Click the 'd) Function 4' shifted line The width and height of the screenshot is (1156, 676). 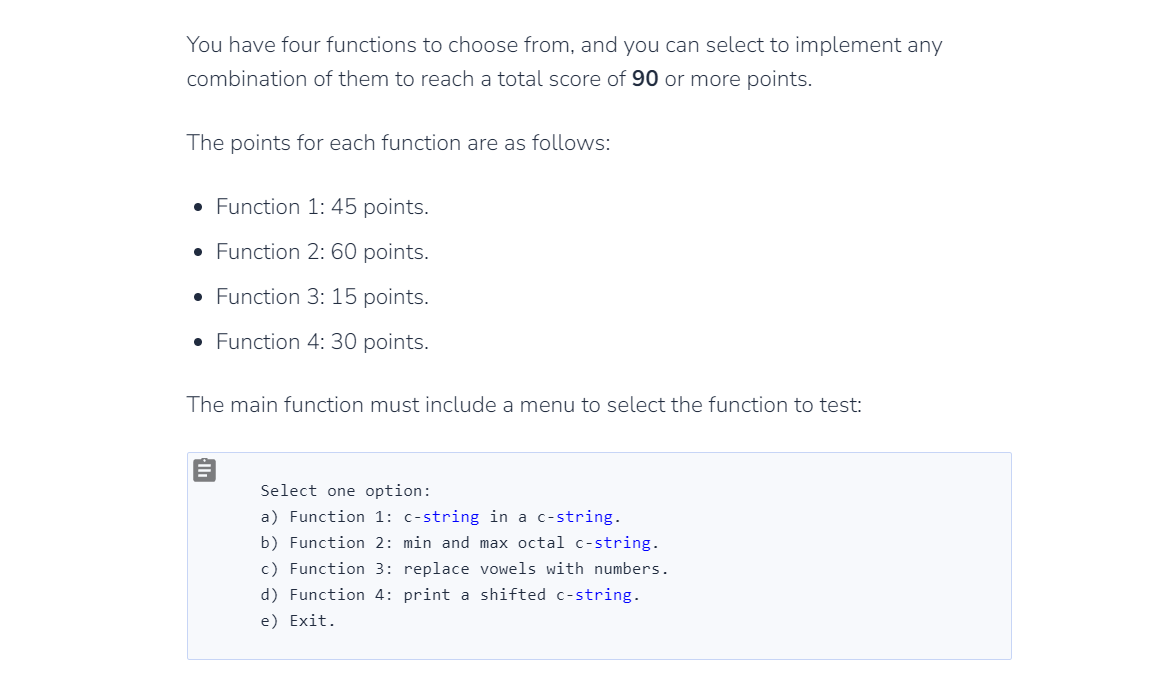[450, 594]
